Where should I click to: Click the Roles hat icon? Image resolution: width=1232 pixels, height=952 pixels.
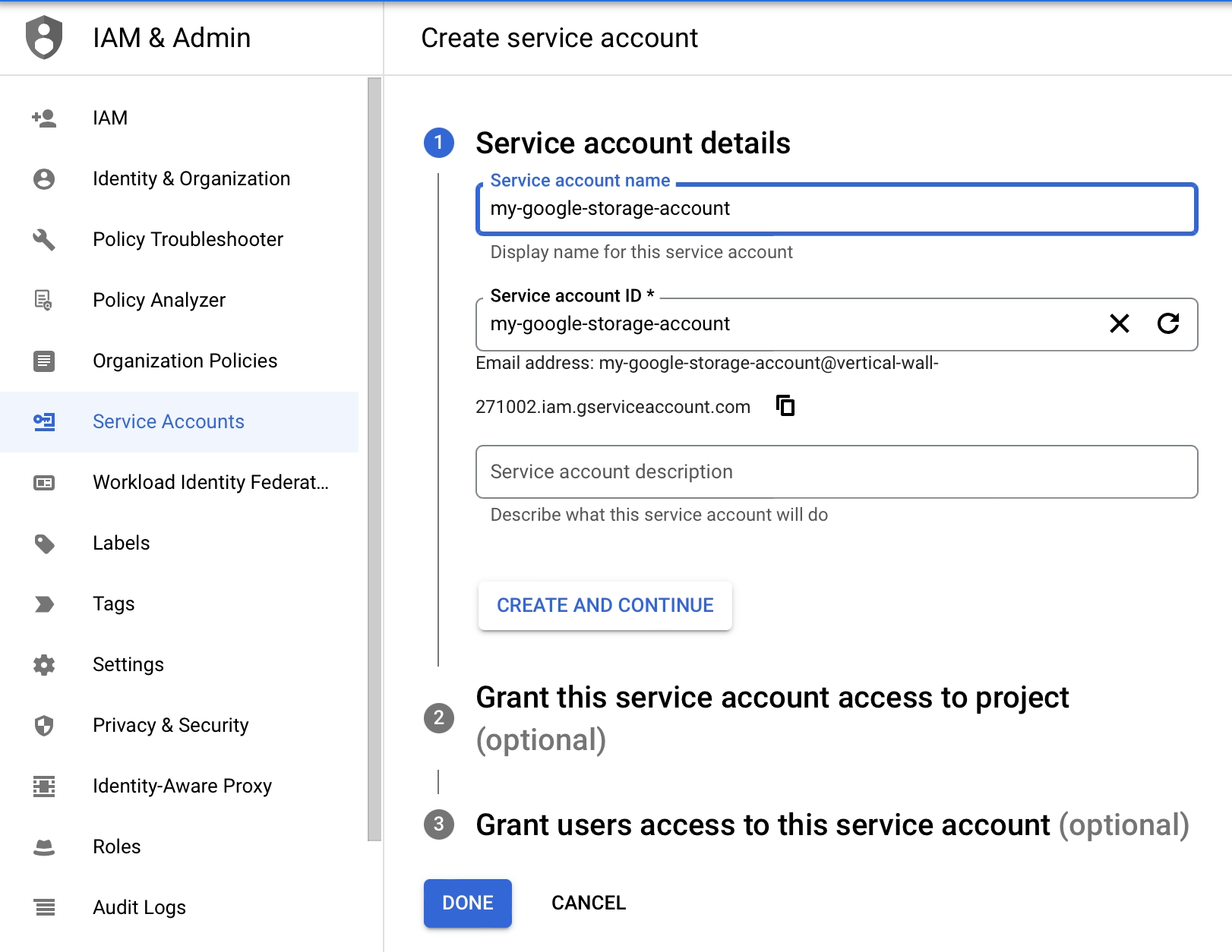pos(44,847)
